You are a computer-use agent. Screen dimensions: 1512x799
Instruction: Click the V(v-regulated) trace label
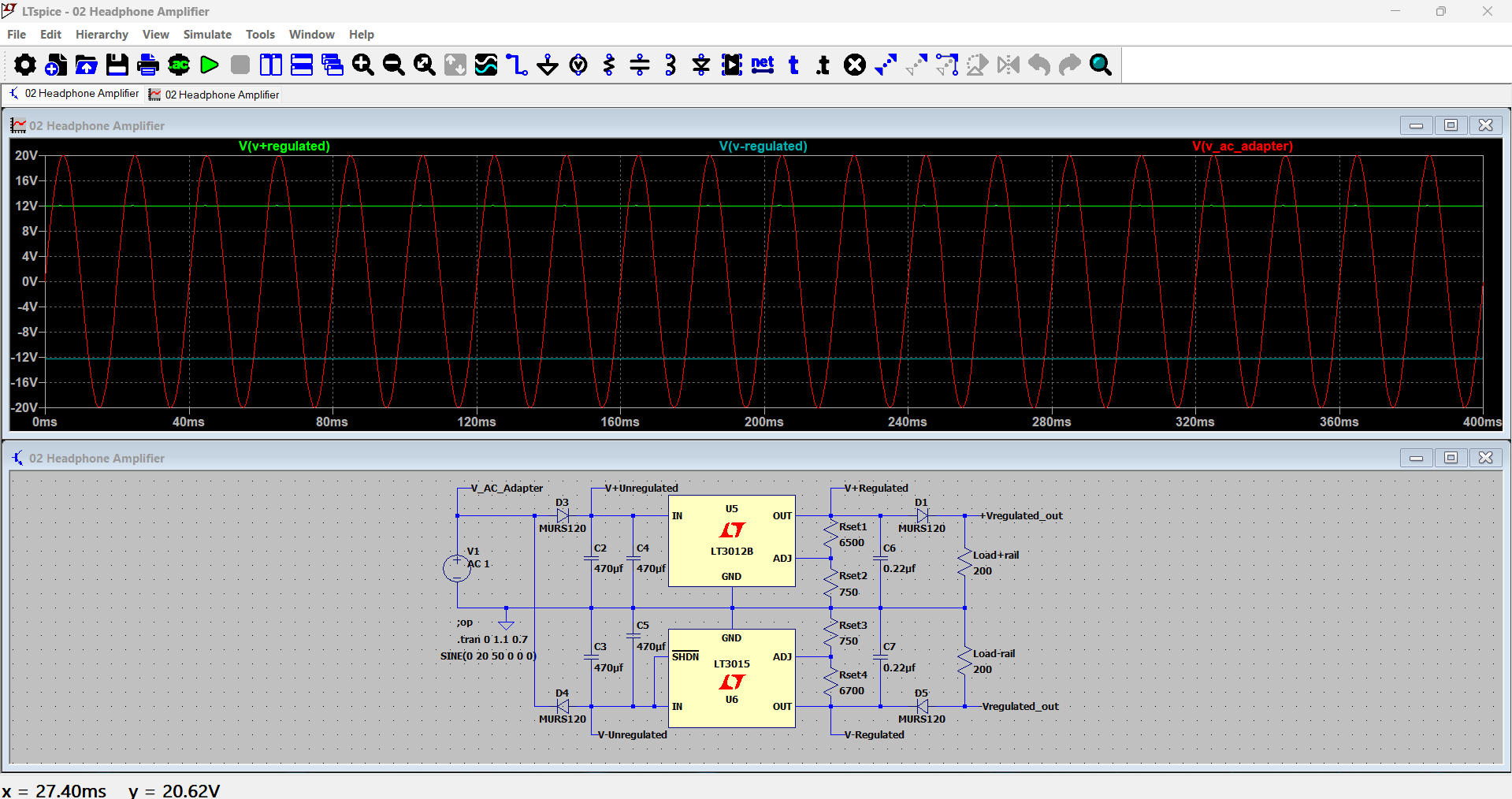(x=763, y=147)
